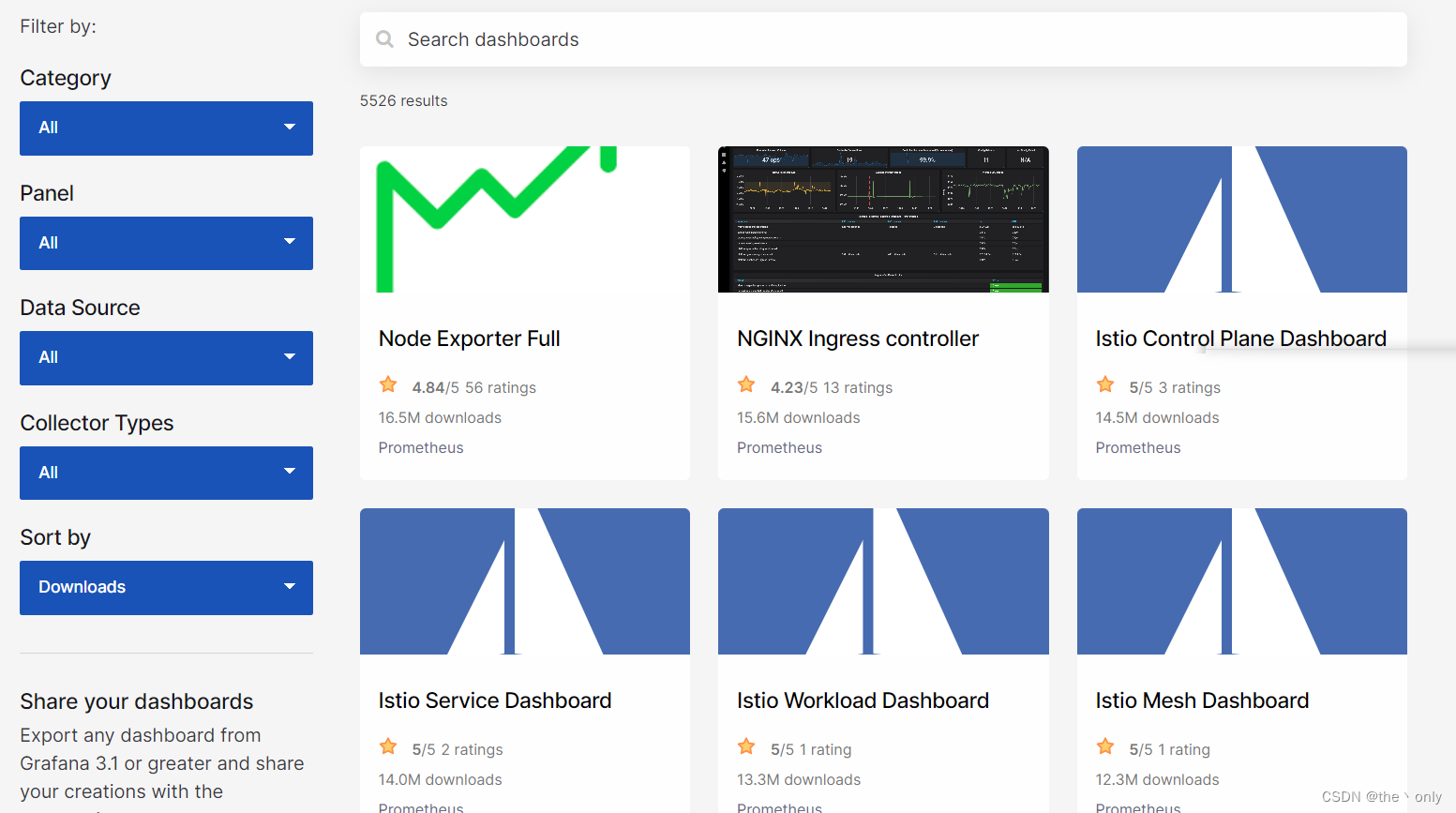Viewport: 1456px width, 813px height.
Task: Click the 4.84/5 56 ratings text
Action: pos(474,387)
